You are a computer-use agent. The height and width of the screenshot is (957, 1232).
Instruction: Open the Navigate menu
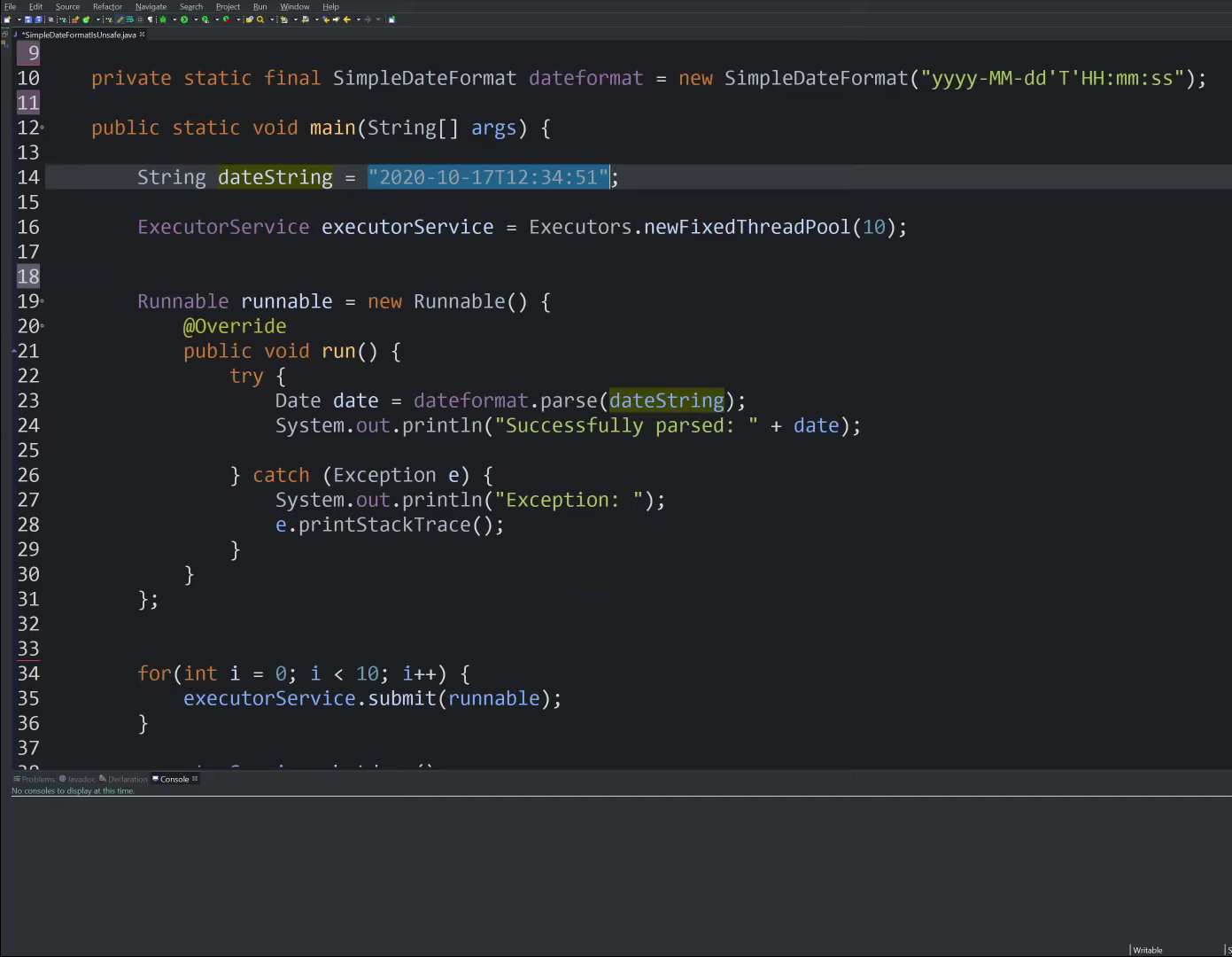coord(151,6)
